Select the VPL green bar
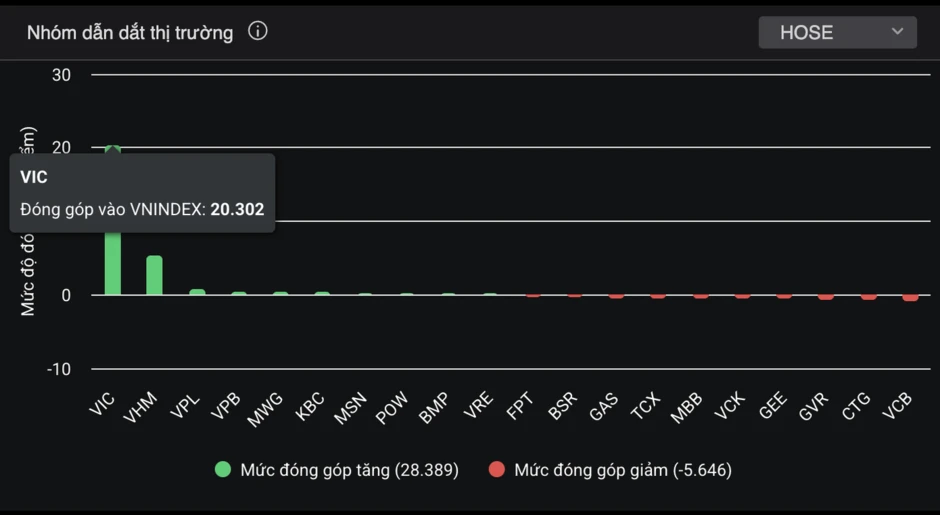 (x=197, y=292)
